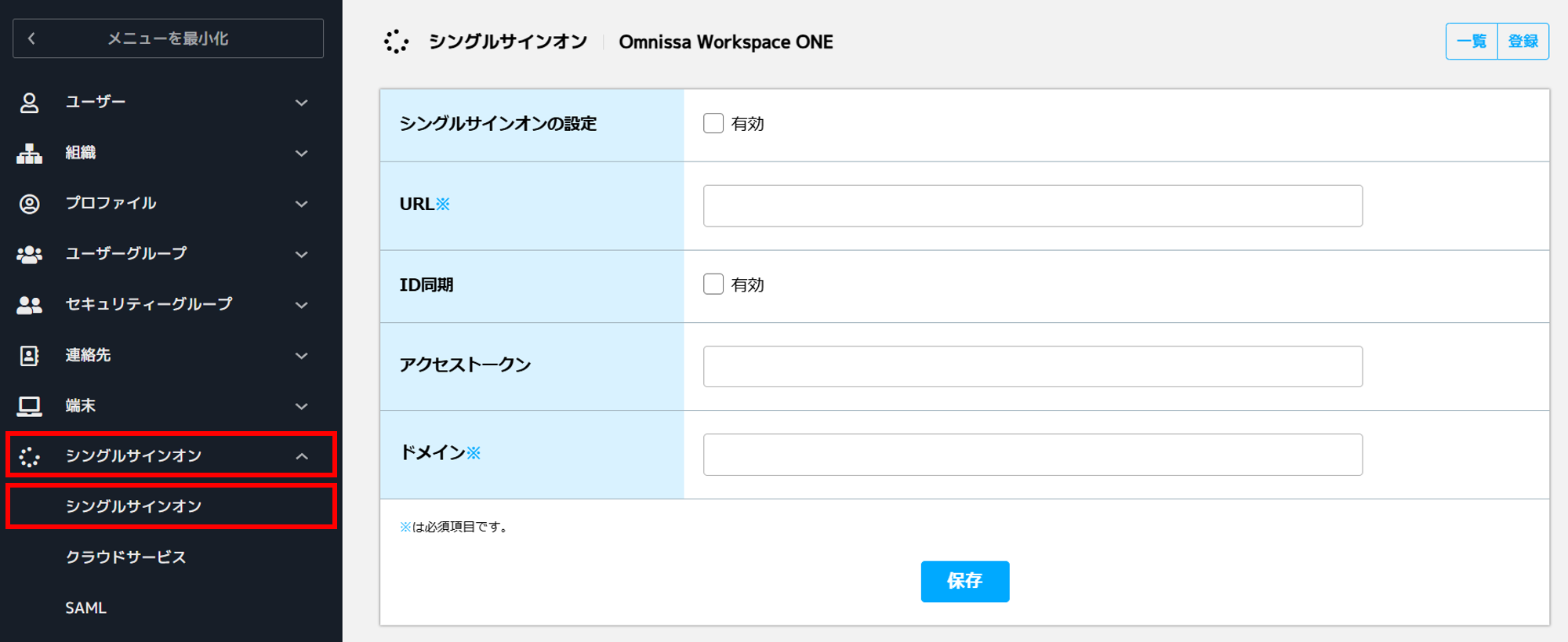Click the アクセストークン field label
Screen dimensions: 1568x642
(466, 365)
